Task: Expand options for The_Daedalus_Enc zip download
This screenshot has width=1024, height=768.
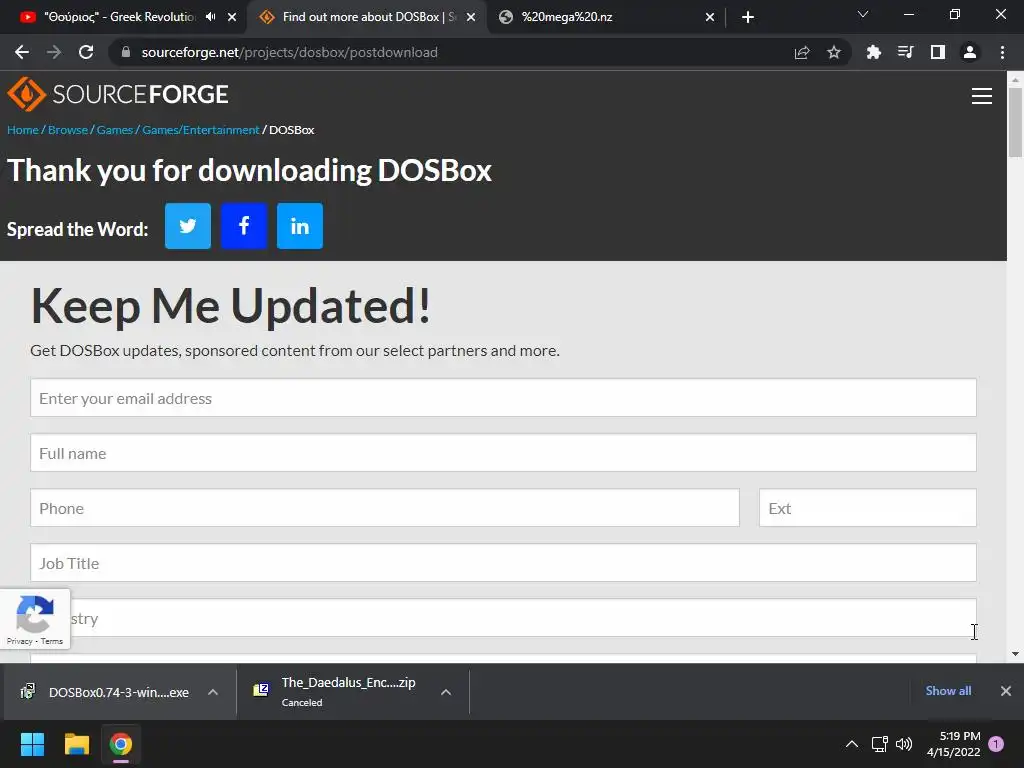Action: tap(446, 692)
